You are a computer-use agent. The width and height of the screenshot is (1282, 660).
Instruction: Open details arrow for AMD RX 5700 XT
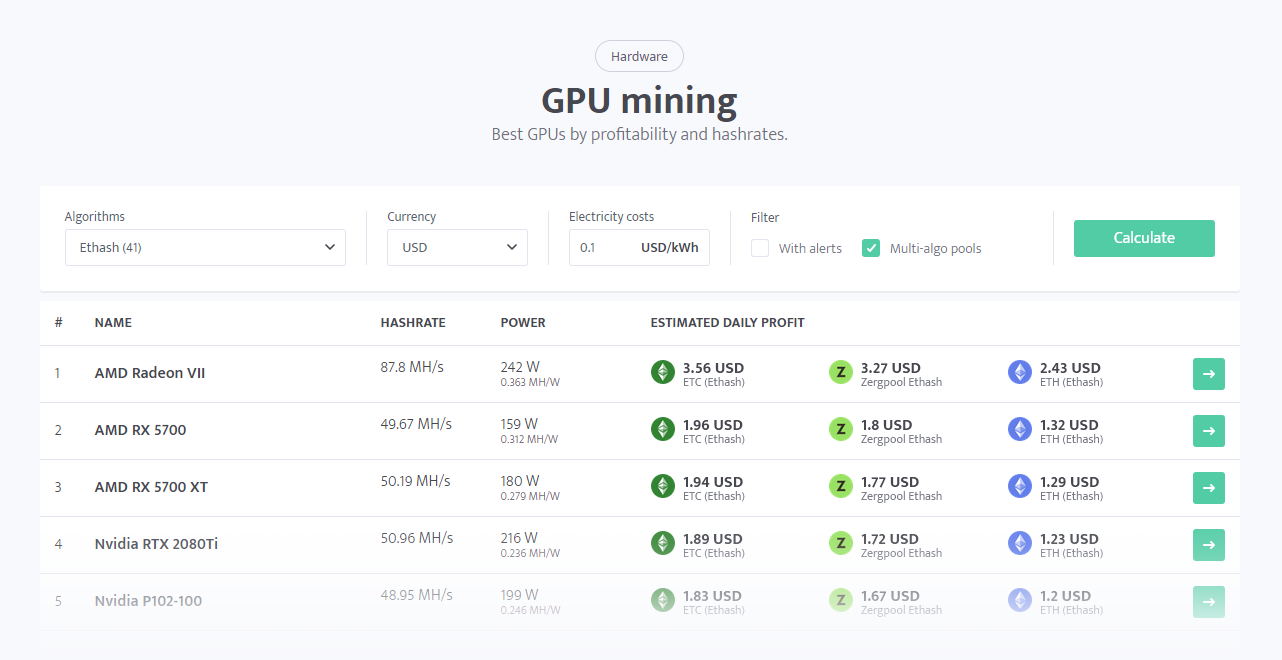point(1209,488)
